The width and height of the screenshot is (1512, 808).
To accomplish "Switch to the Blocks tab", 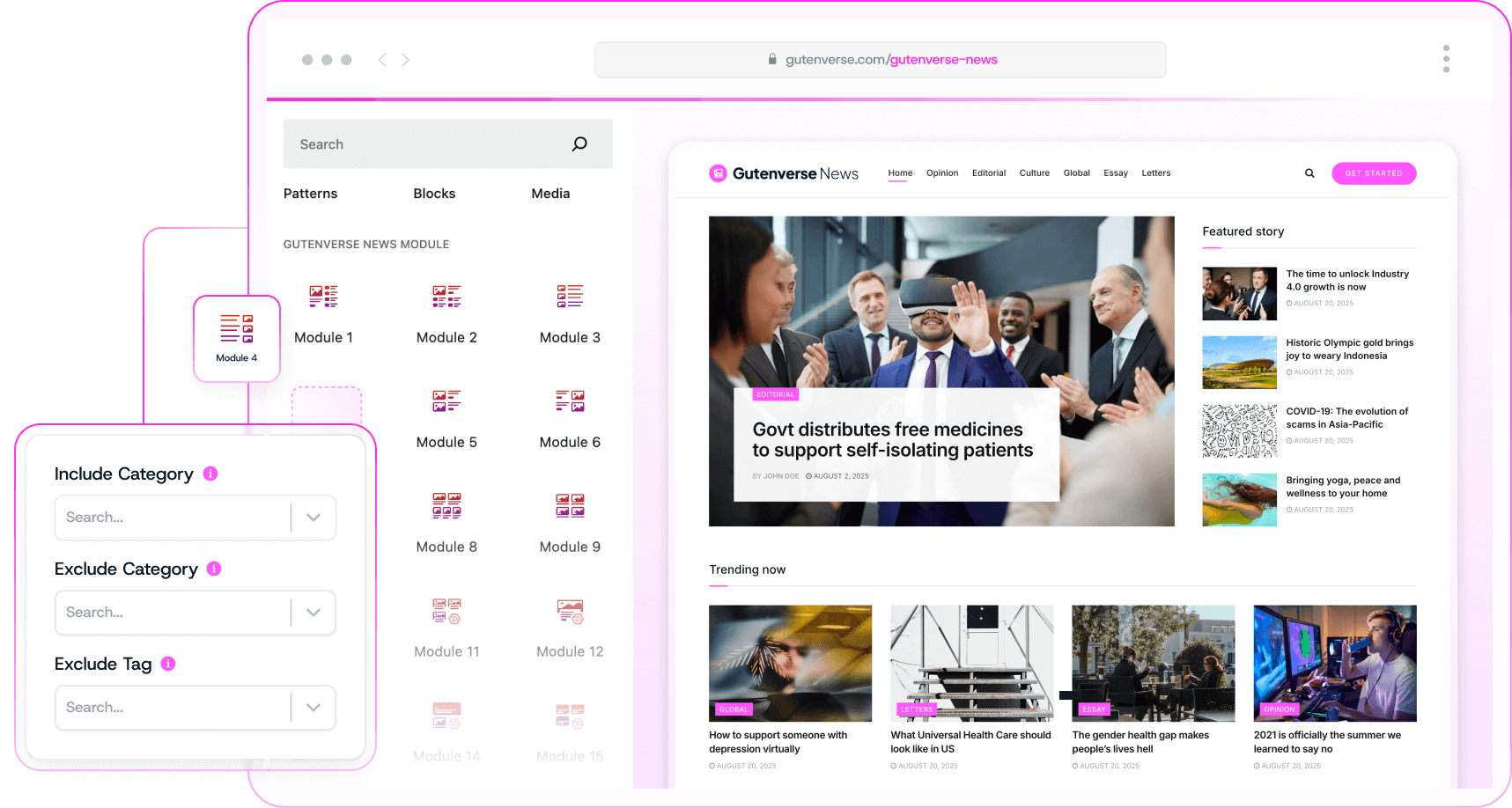I will click(x=434, y=194).
